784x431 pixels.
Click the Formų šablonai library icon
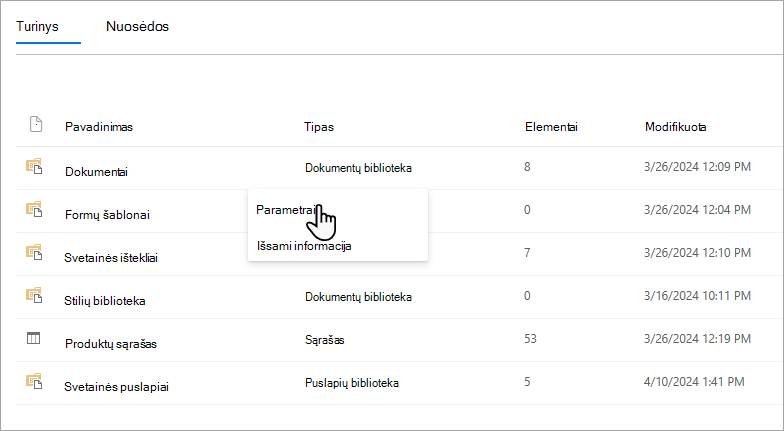tap(34, 210)
